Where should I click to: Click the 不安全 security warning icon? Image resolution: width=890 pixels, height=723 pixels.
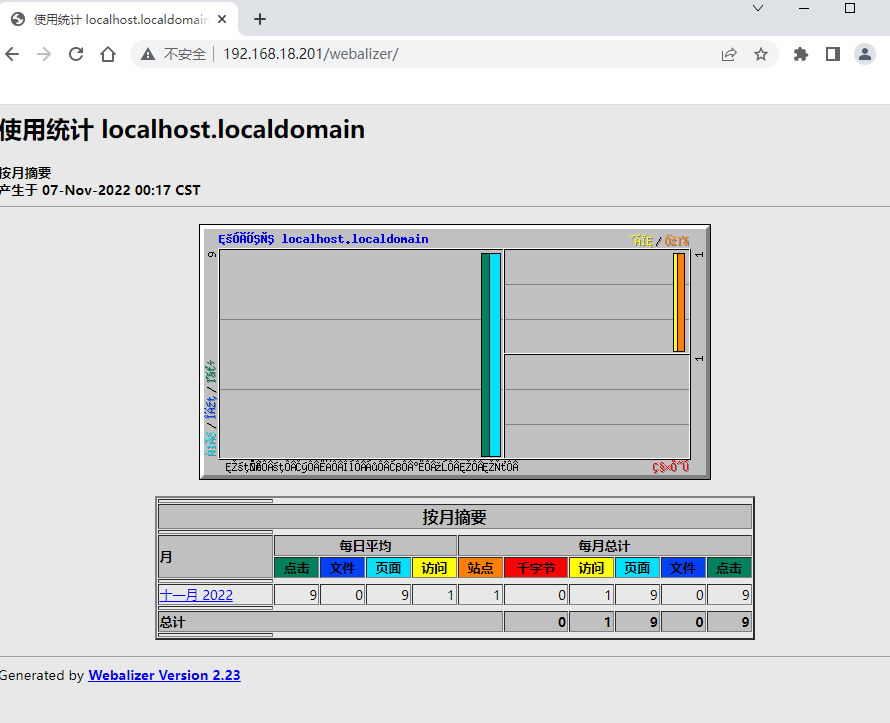tap(148, 53)
